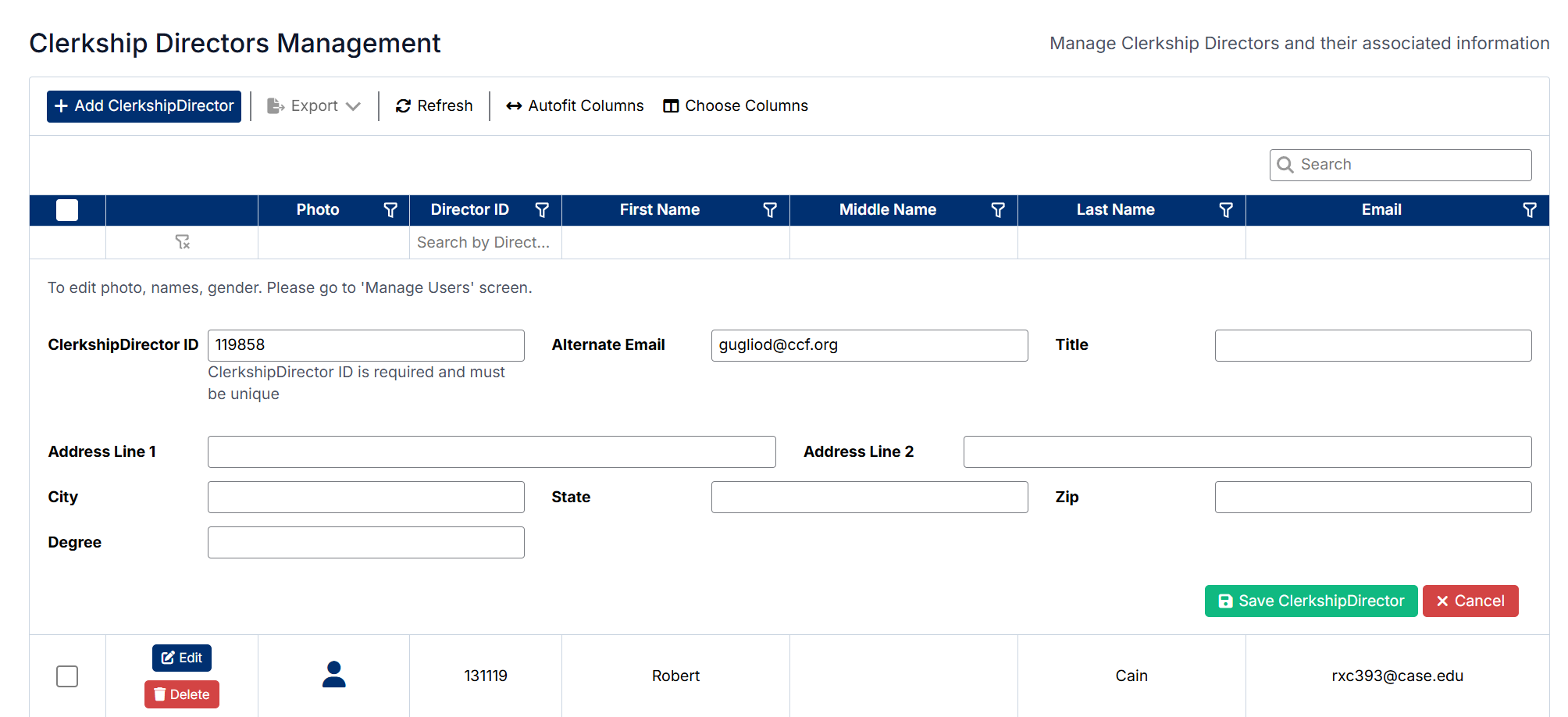Image resolution: width=1568 pixels, height=717 pixels.
Task: Click the Last Name filter icon
Action: (1226, 210)
